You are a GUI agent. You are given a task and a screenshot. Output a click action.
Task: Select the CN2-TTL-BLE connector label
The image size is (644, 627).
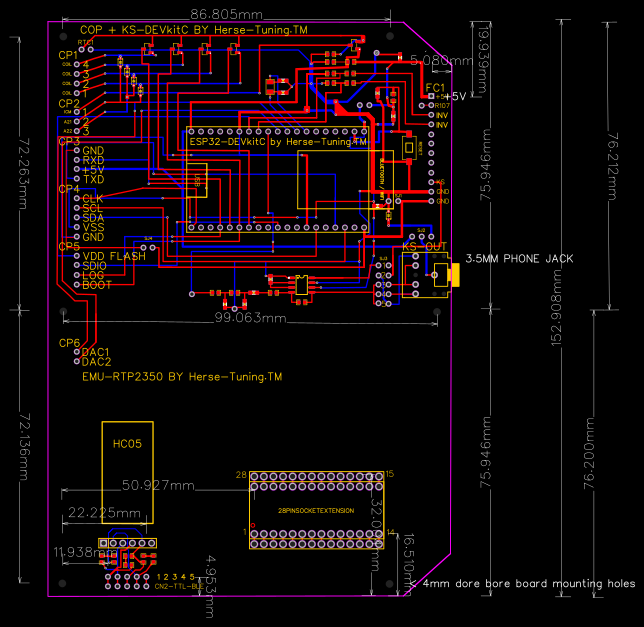179,586
